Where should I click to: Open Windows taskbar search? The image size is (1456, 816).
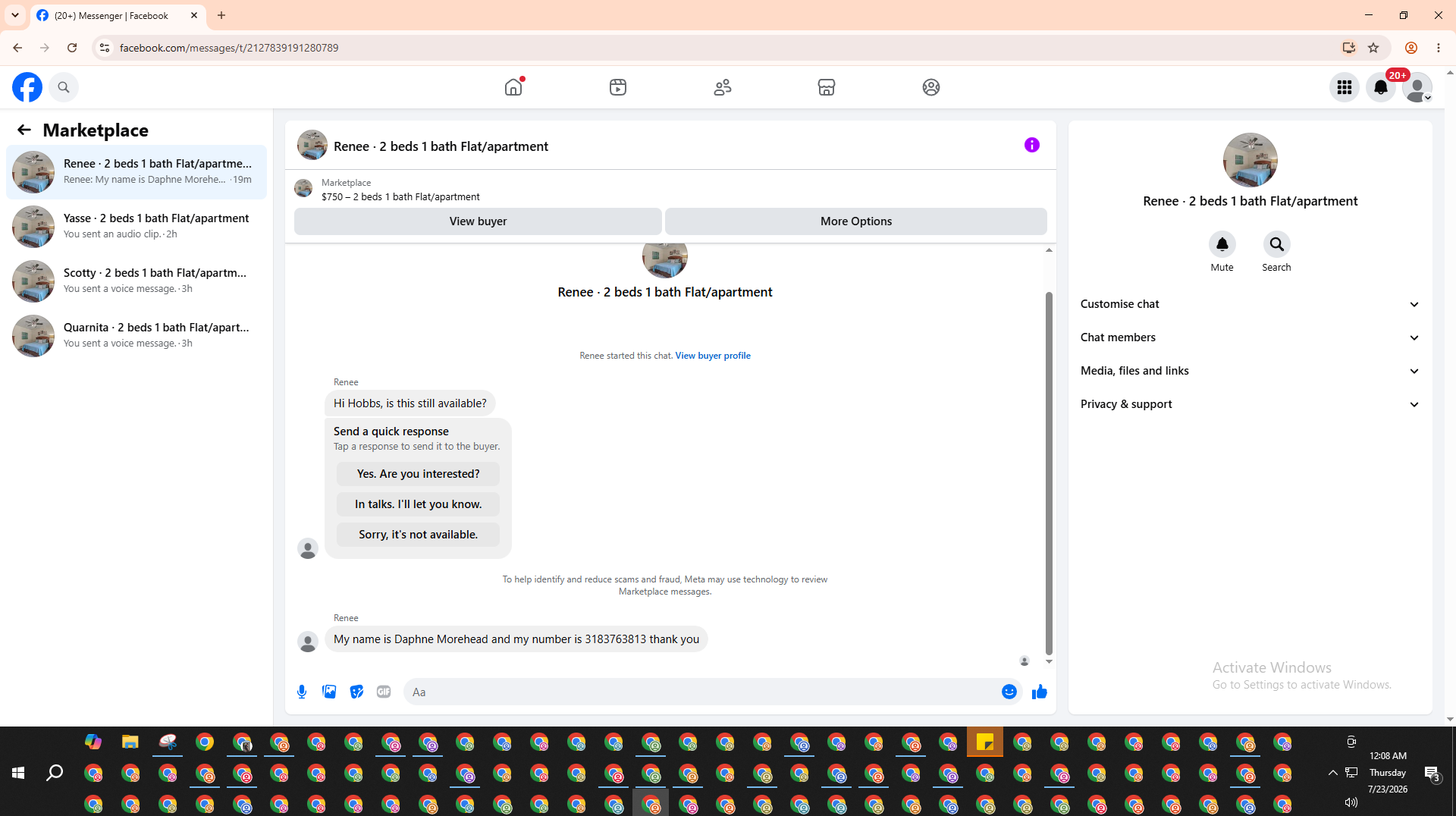(x=55, y=773)
